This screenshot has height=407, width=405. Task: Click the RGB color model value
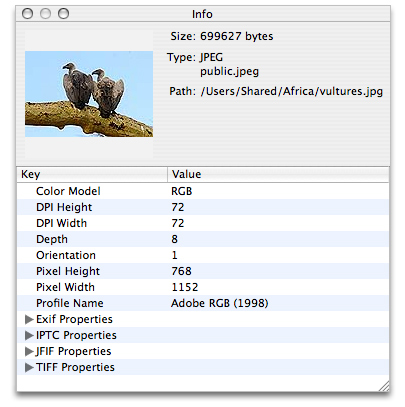(182, 191)
